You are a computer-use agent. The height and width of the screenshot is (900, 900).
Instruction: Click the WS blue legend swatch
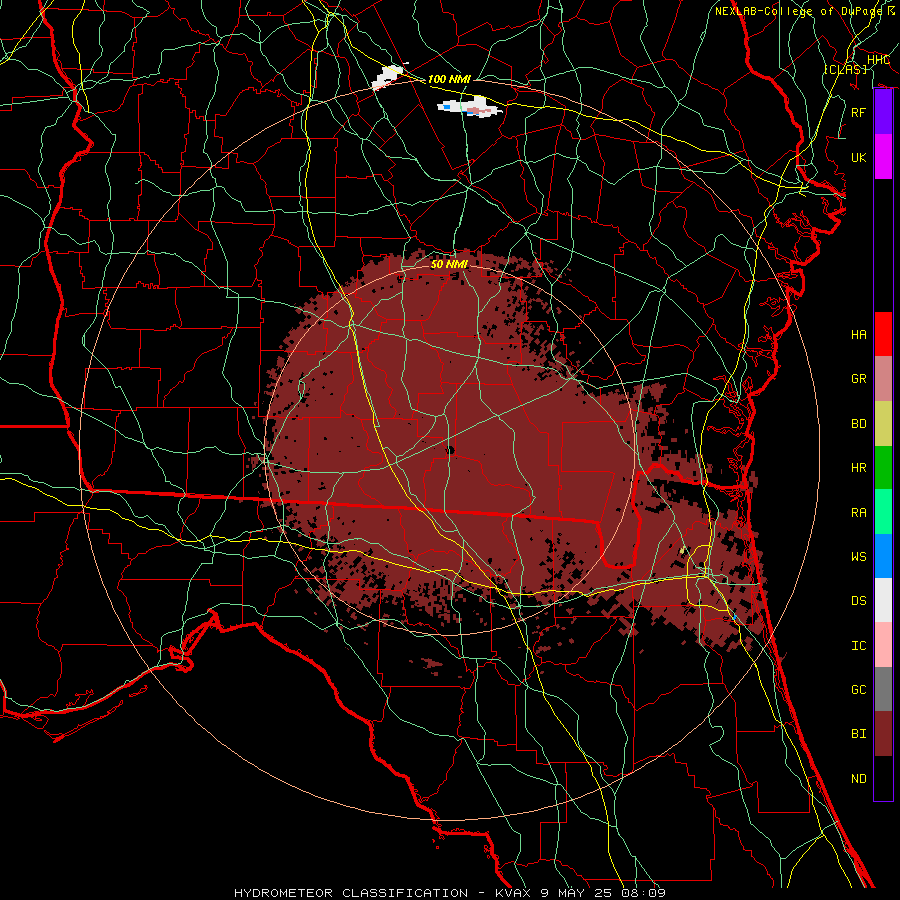point(883,556)
